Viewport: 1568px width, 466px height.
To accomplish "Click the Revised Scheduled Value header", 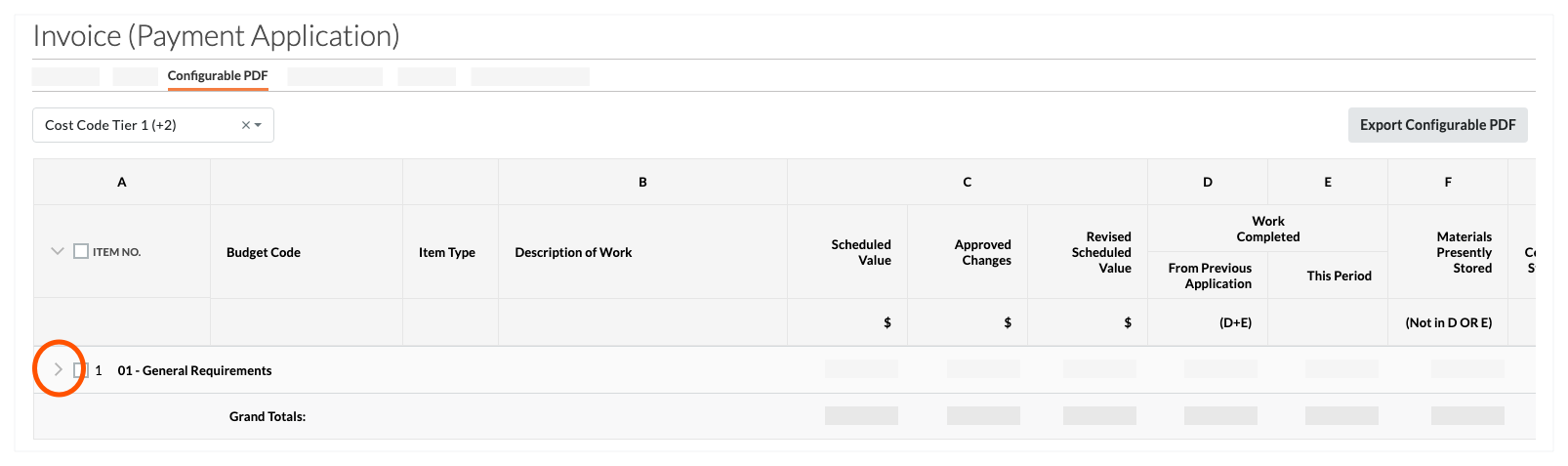I will pyautogui.click(x=1101, y=252).
